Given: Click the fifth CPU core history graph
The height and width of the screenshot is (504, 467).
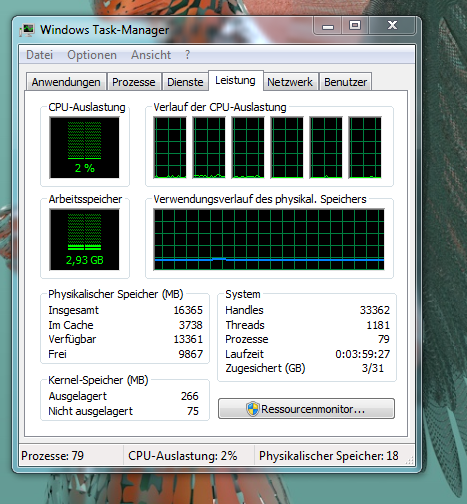Looking at the screenshot, I should tap(326, 147).
